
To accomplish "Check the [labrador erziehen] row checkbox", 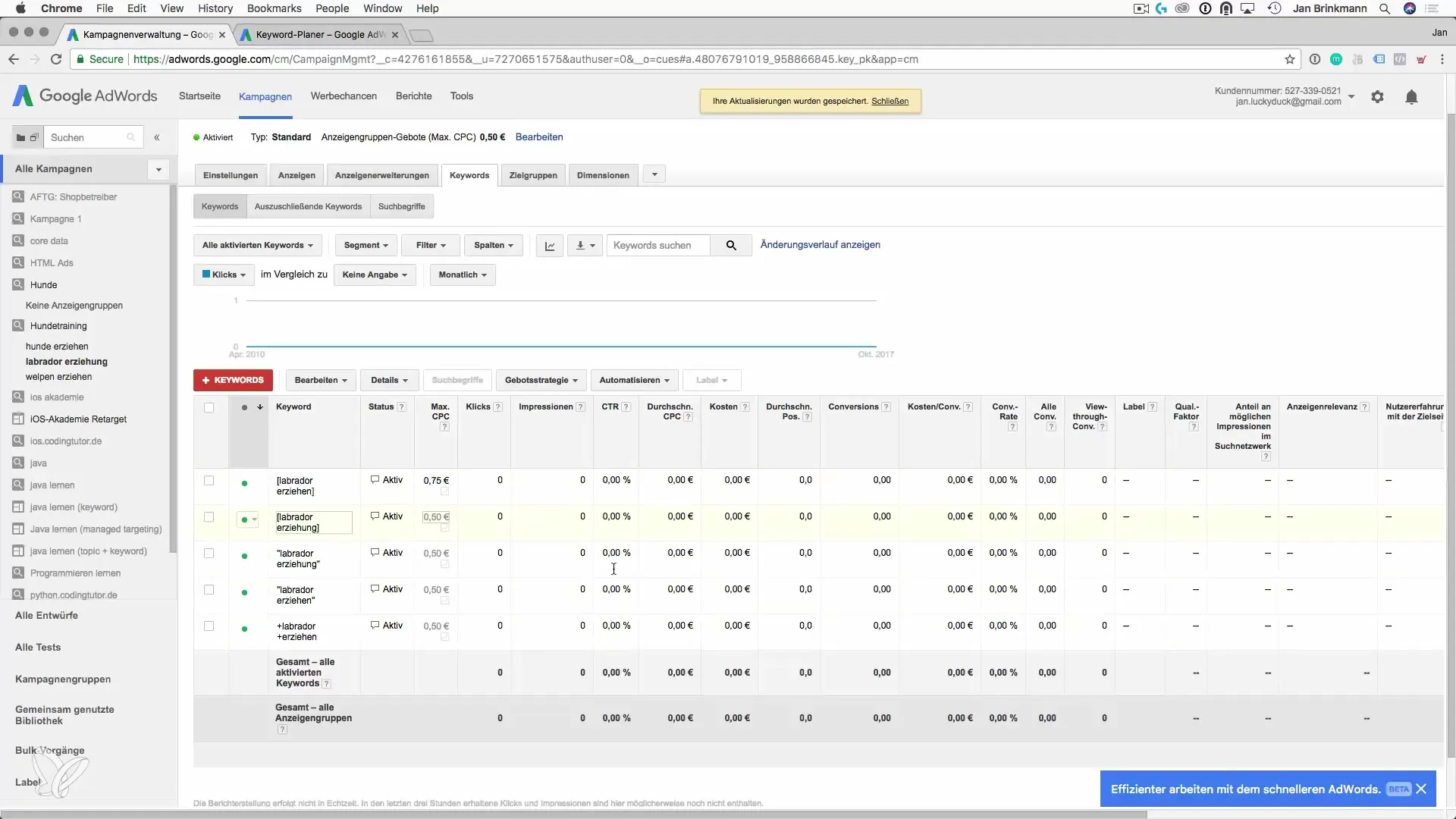I will (x=209, y=481).
